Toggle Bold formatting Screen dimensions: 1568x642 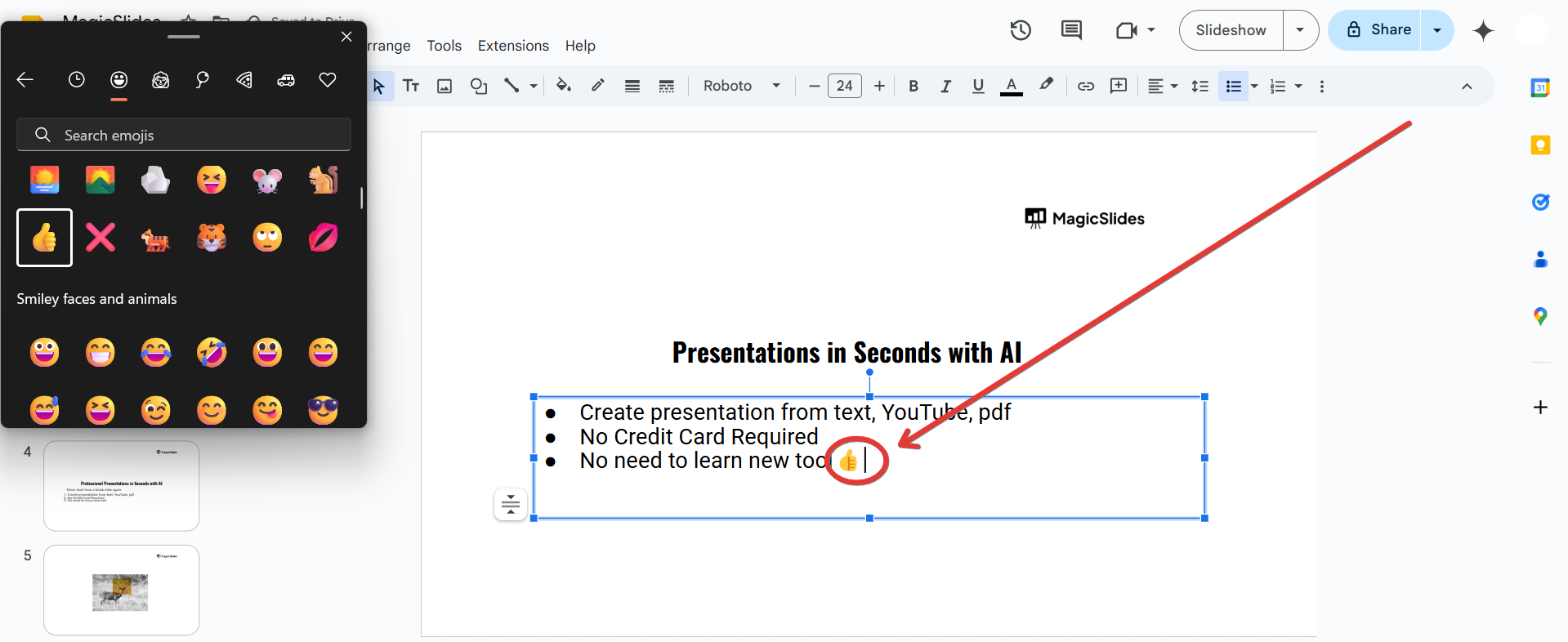coord(914,86)
